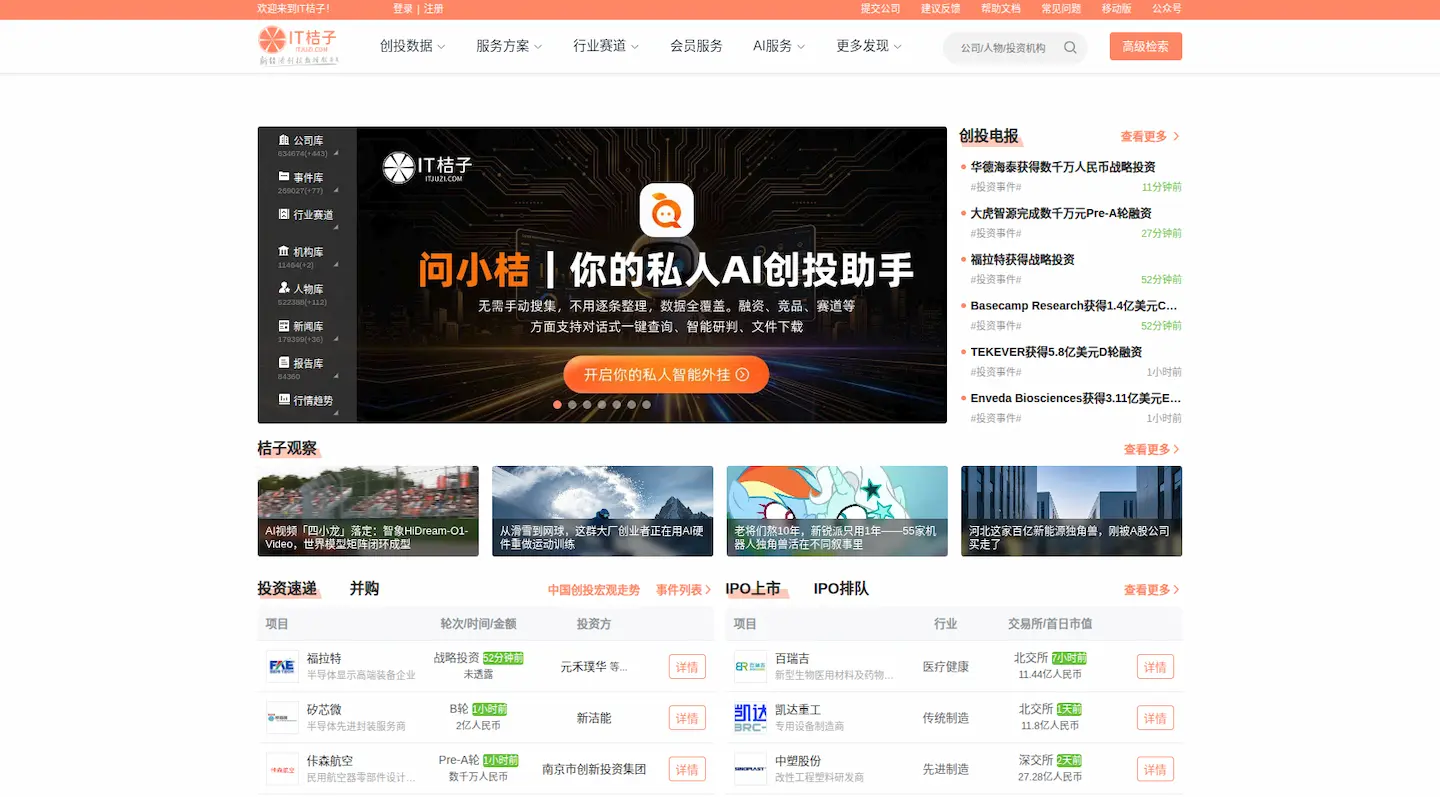Click 查看更多 next to 创投电报
Viewport: 1440px width, 797px height.
[1150, 136]
